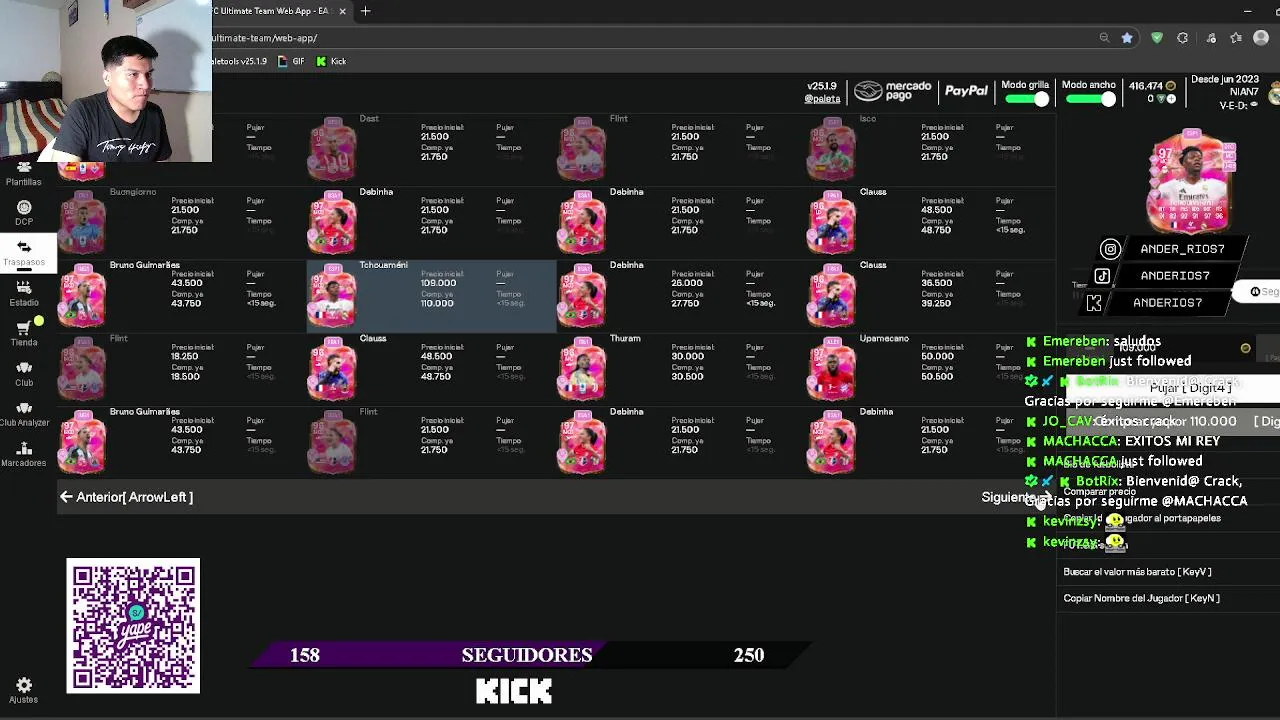Click the 416.474 coin balance text
Image resolution: width=1280 pixels, height=720 pixels.
[x=1145, y=87]
